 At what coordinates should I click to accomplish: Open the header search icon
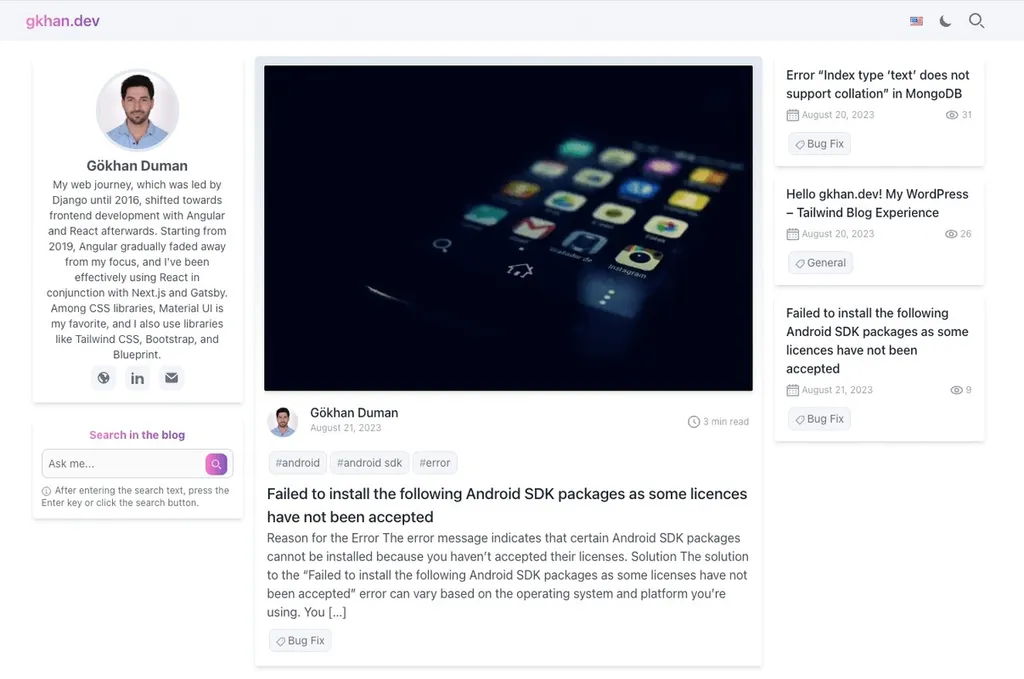coord(976,21)
